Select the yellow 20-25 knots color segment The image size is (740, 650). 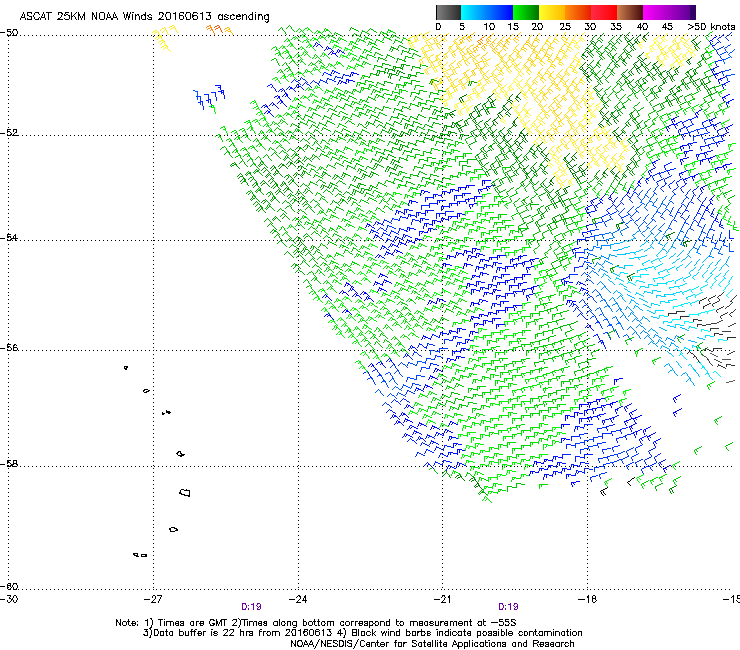[x=552, y=12]
